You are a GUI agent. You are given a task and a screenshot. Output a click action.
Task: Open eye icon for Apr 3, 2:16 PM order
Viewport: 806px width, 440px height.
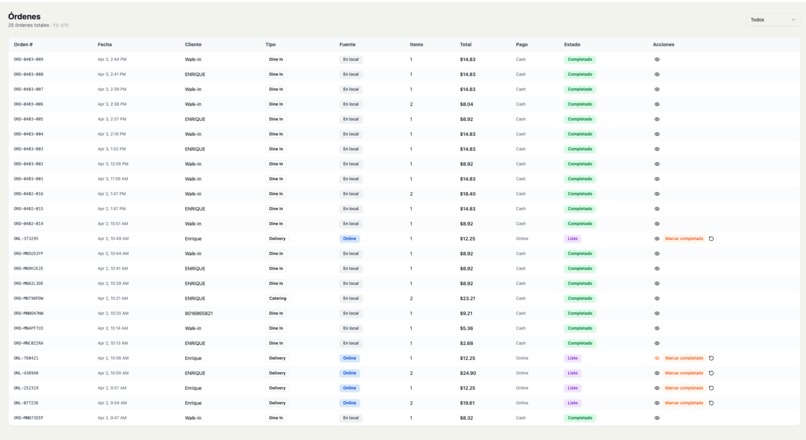point(657,134)
